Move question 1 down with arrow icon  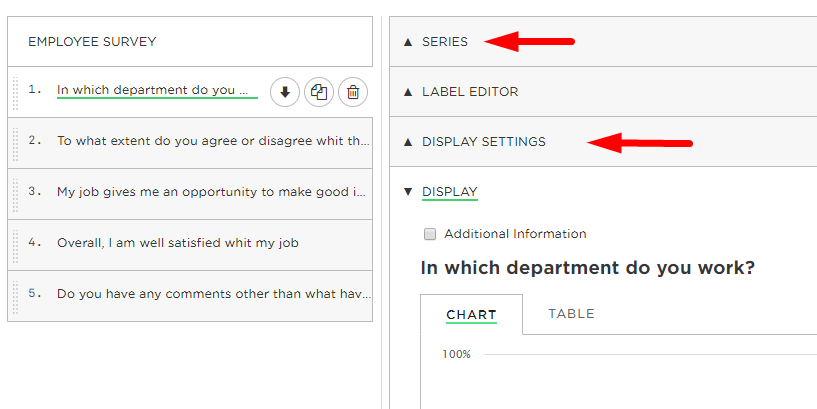click(284, 92)
